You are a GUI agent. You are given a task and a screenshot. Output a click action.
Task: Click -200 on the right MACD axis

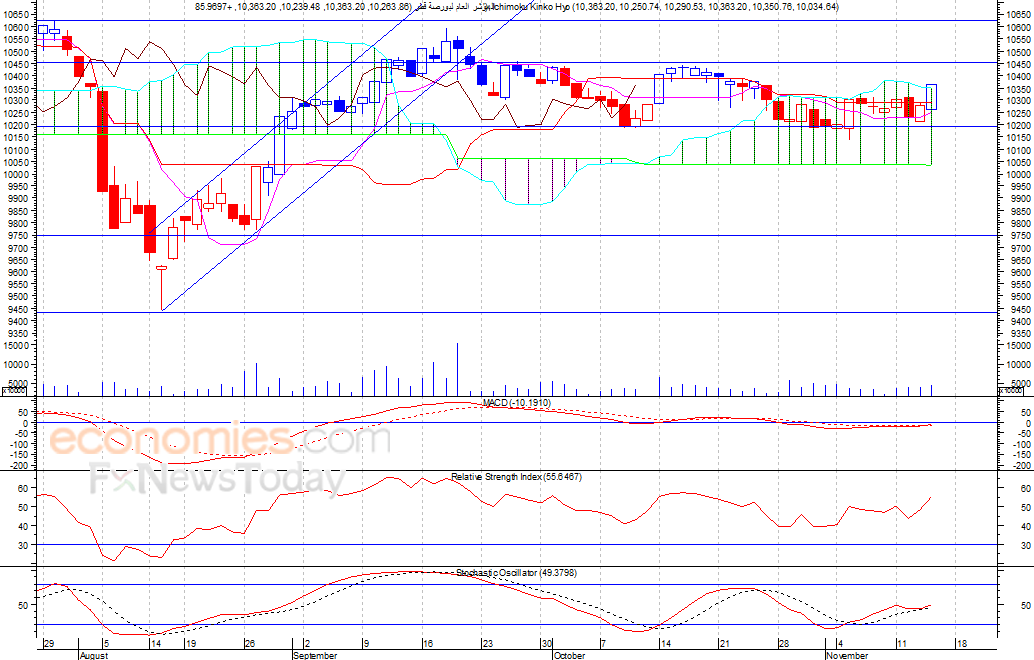point(1021,465)
